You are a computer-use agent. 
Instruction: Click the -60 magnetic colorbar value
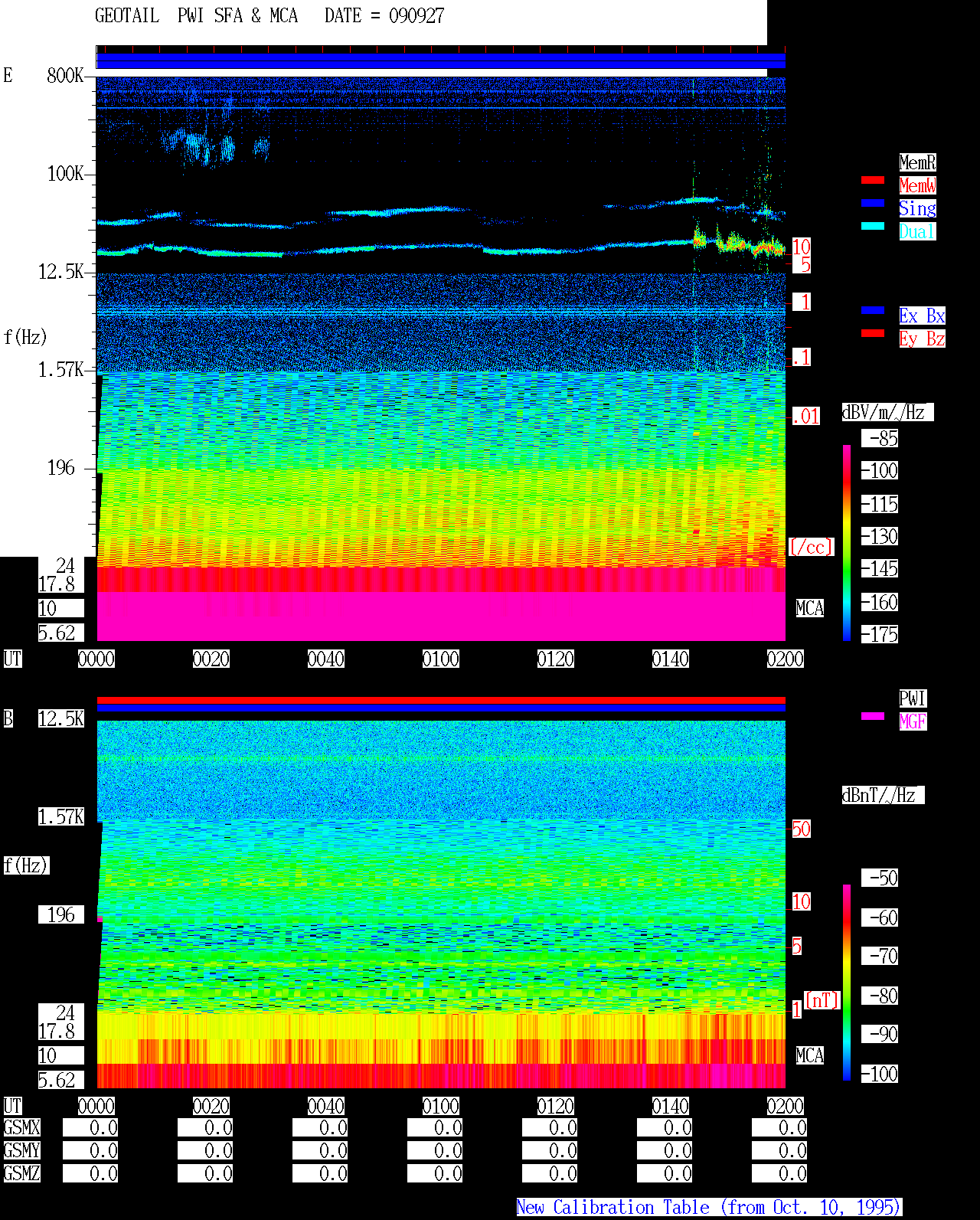tap(880, 917)
